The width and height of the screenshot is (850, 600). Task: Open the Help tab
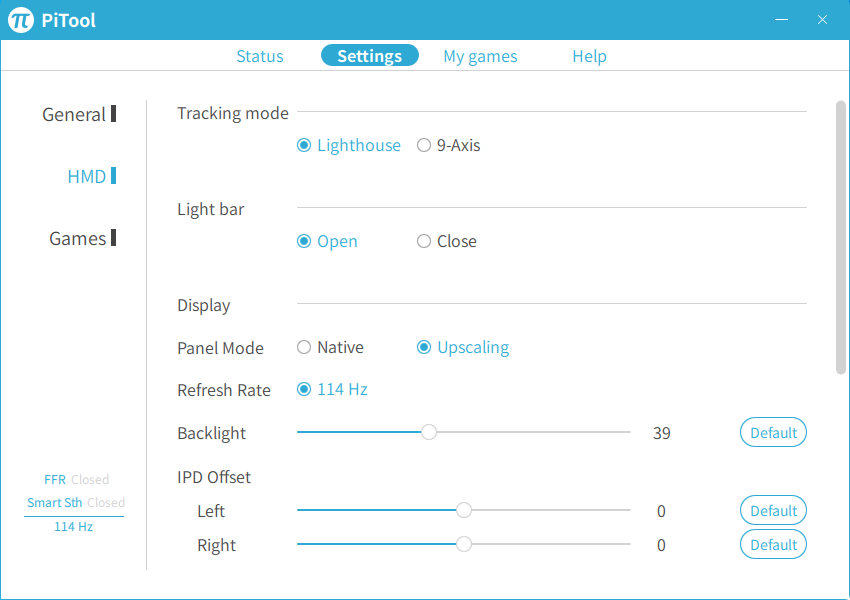[589, 56]
